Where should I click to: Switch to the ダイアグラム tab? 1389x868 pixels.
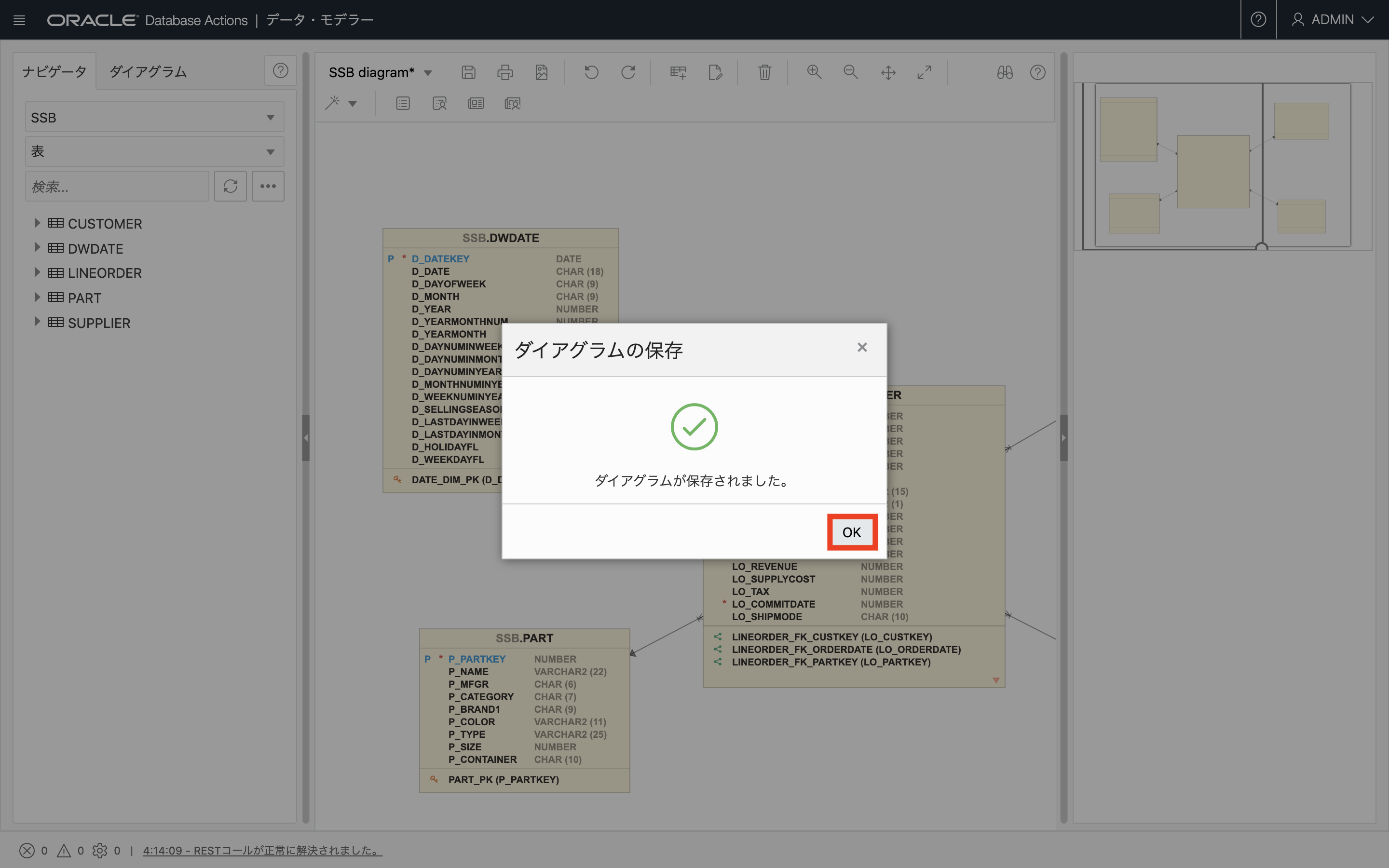coord(148,72)
